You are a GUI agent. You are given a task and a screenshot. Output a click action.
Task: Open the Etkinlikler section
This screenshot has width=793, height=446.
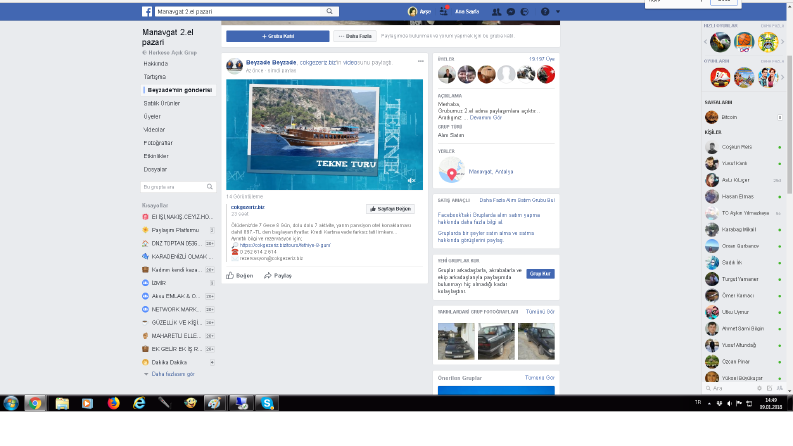pos(156,156)
